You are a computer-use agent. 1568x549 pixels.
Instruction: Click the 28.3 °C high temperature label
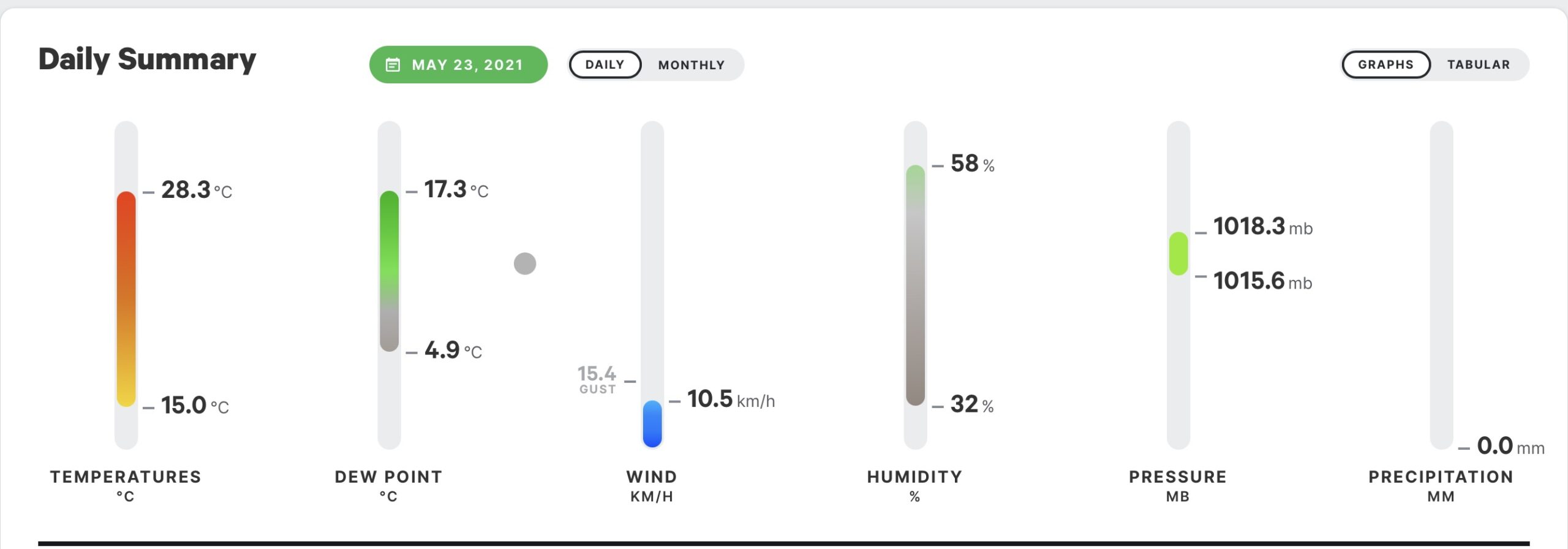(196, 191)
